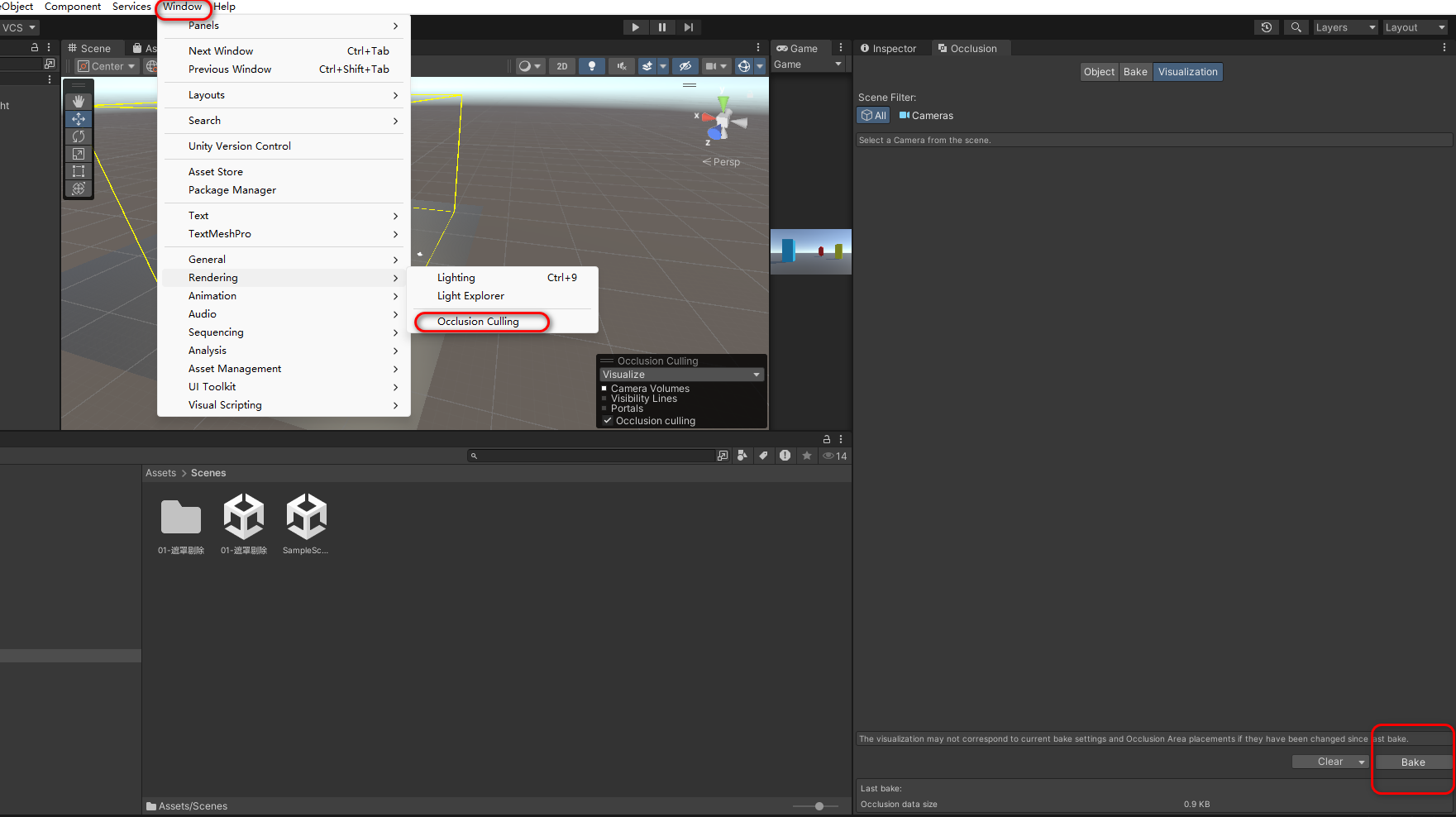Image resolution: width=1456 pixels, height=817 pixels.
Task: Open the global search magnifier icon
Action: tap(1296, 27)
